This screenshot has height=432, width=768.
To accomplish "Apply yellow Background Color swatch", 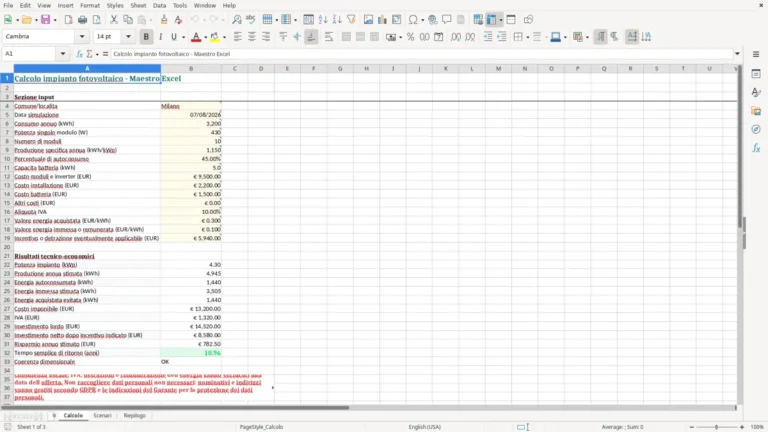I will (215, 37).
